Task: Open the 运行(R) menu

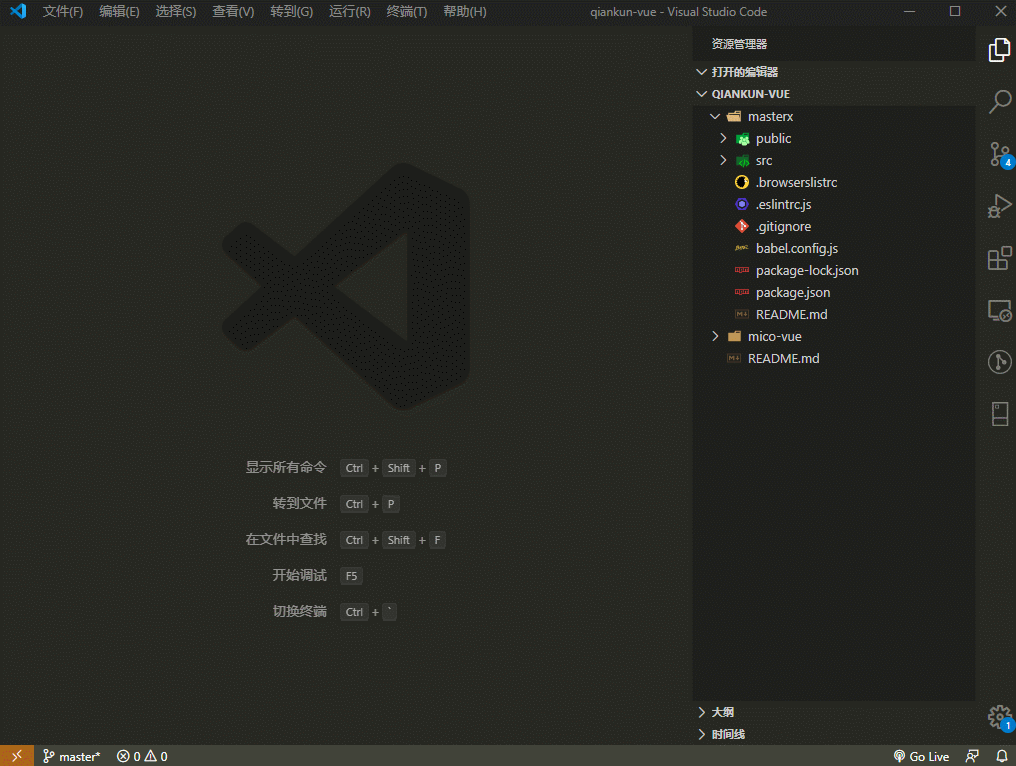Action: tap(349, 12)
